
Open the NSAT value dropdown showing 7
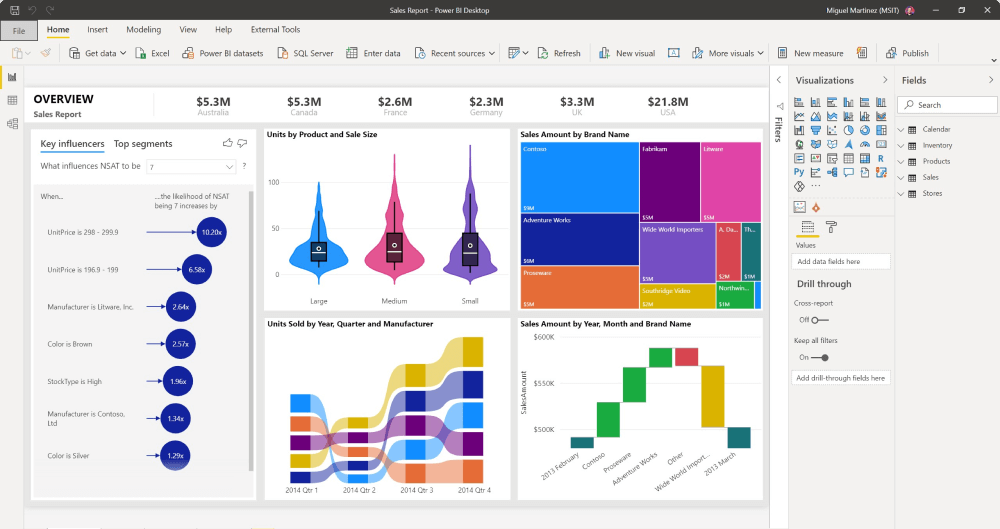click(x=191, y=167)
